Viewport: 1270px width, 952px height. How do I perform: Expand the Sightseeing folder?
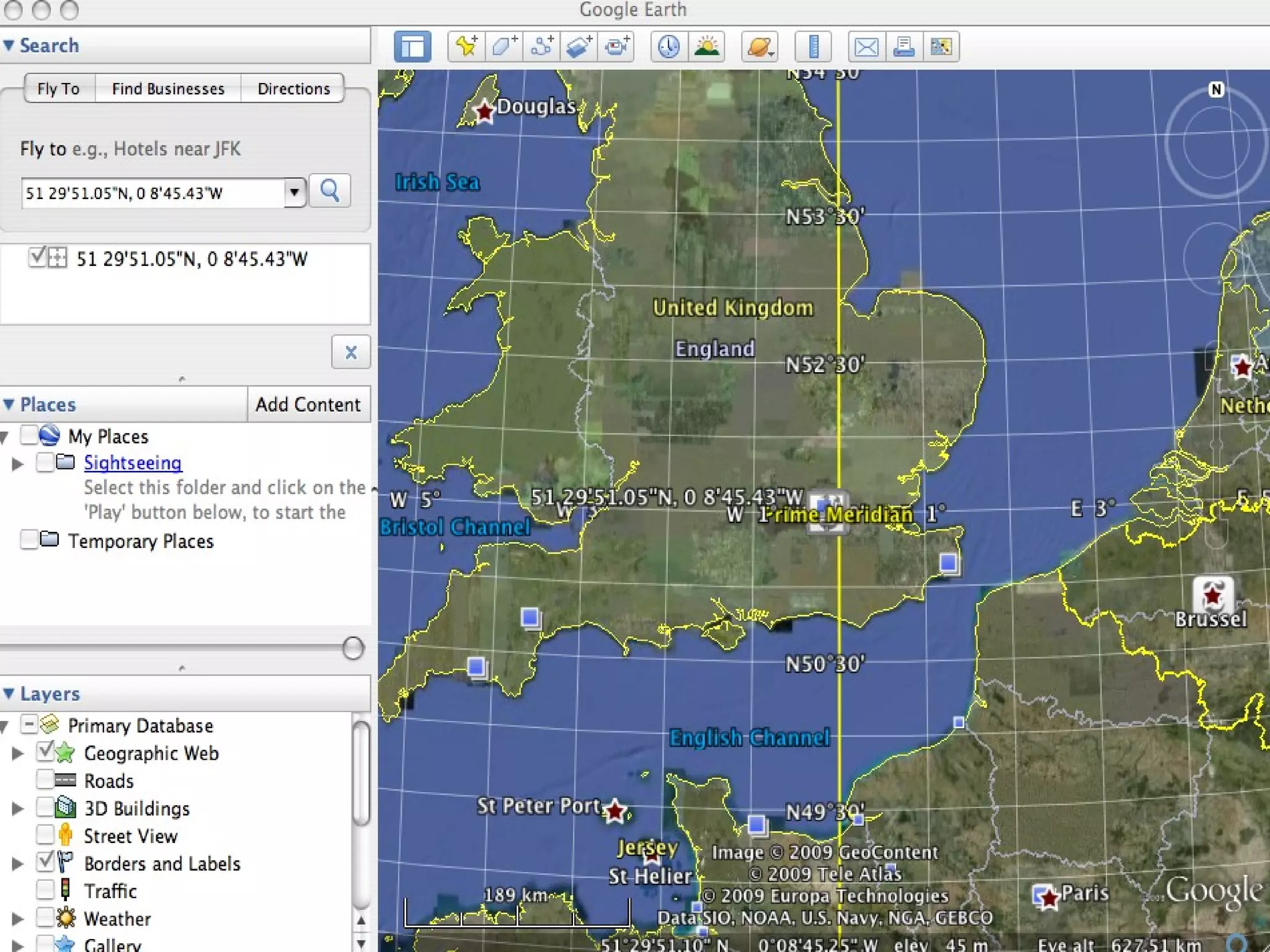pos(17,463)
